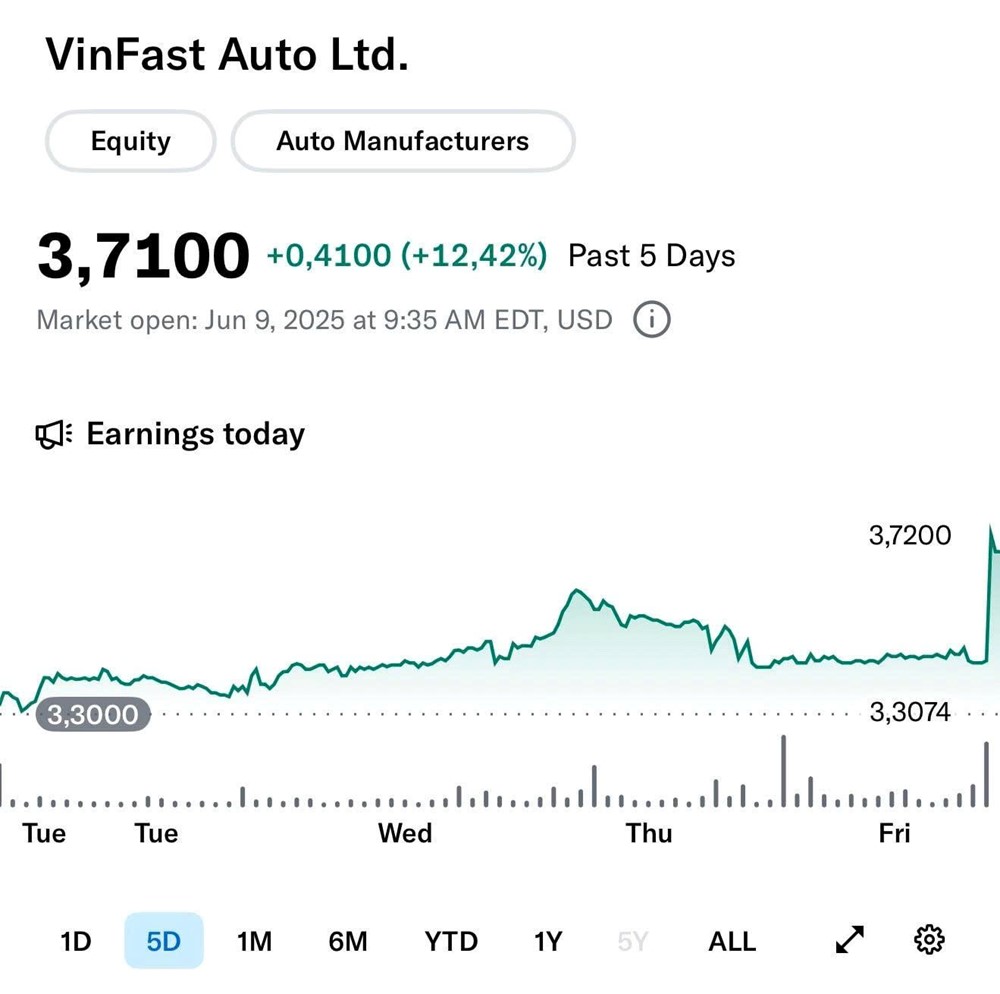Open the YTD chart range
Viewport: 1000px width, 994px height.
point(451,941)
